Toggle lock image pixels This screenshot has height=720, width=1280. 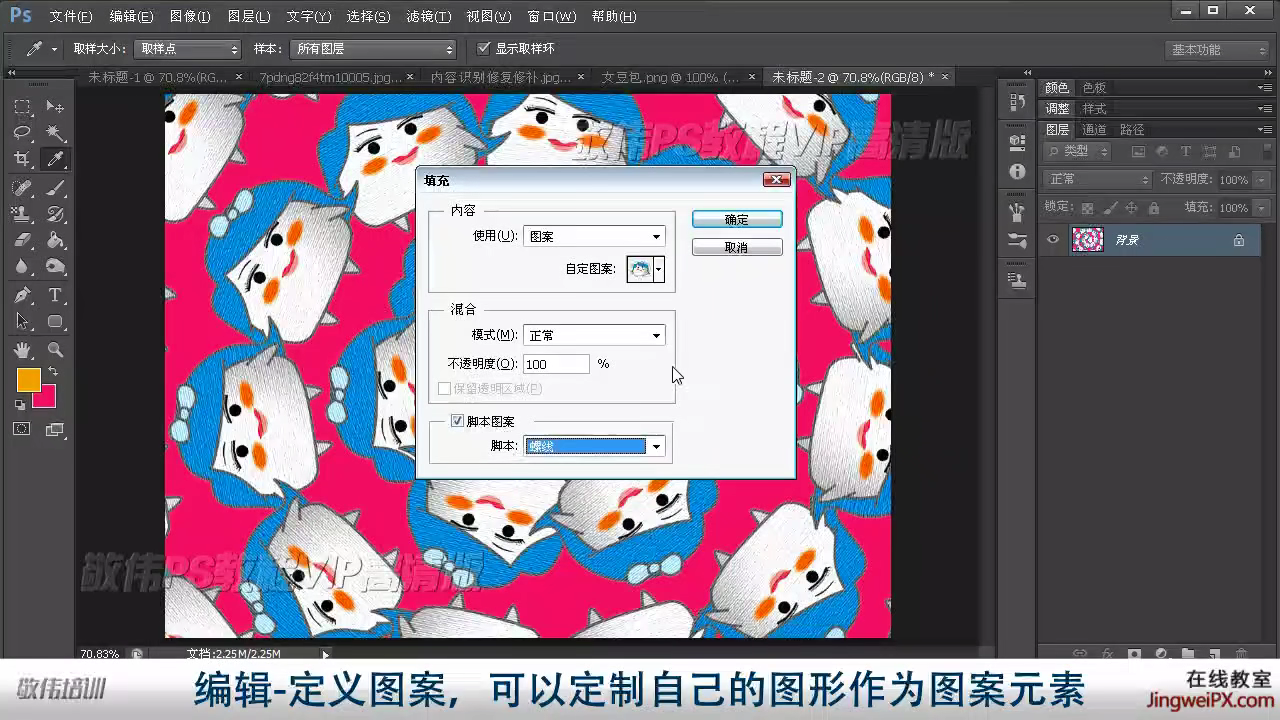[1110, 208]
